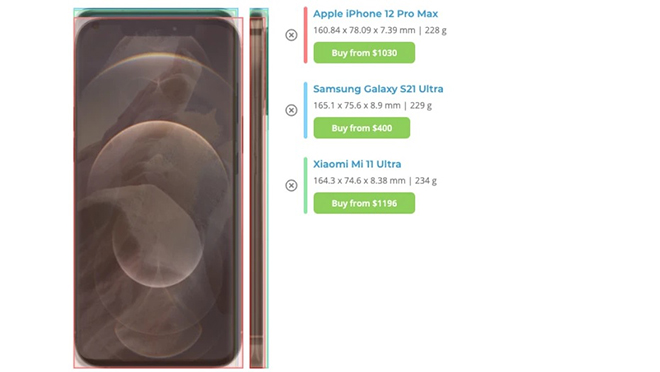660x372 pixels.
Task: Click the Buy from $400 button
Action: (x=362, y=128)
